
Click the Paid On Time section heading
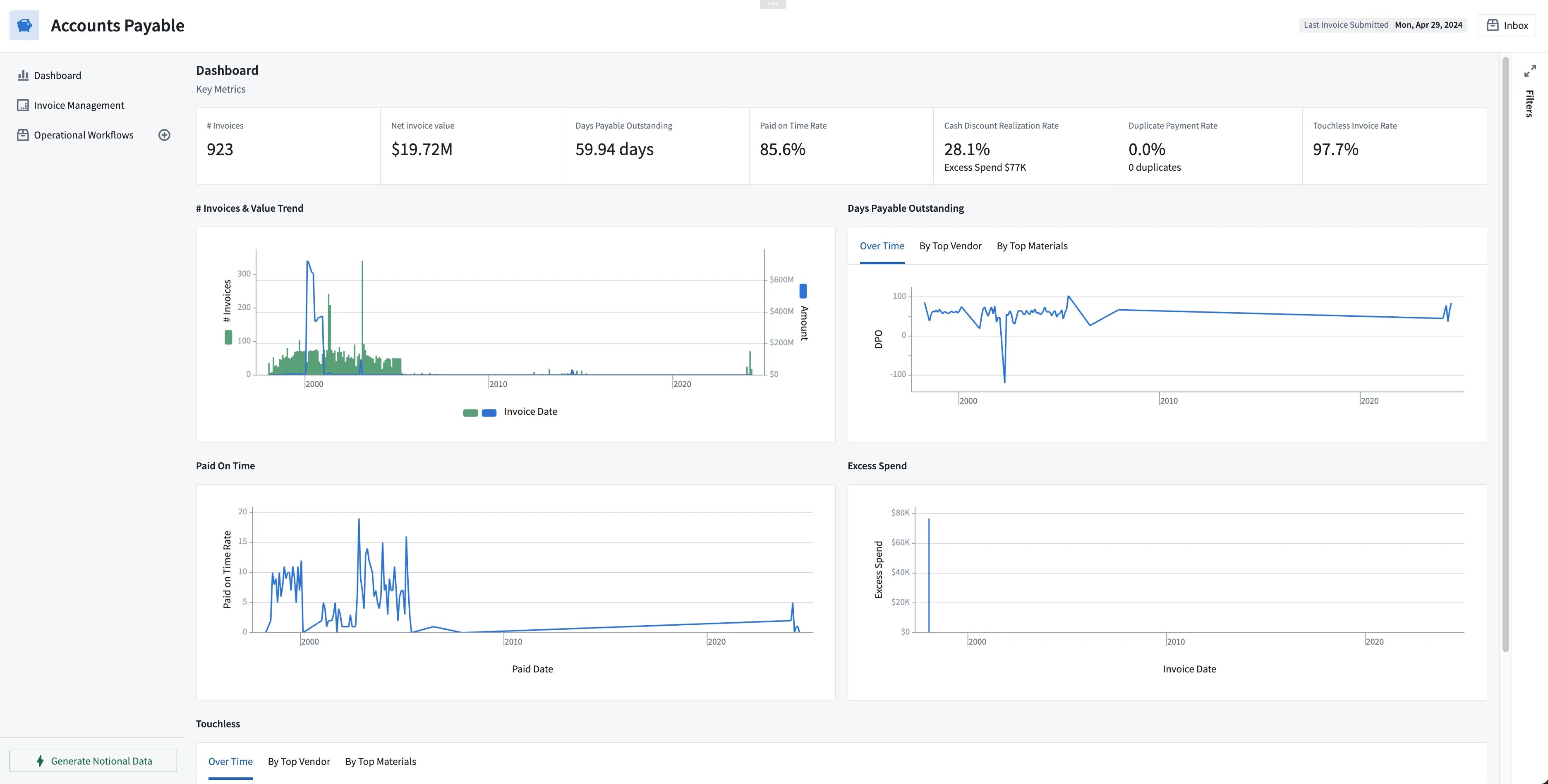click(x=225, y=466)
